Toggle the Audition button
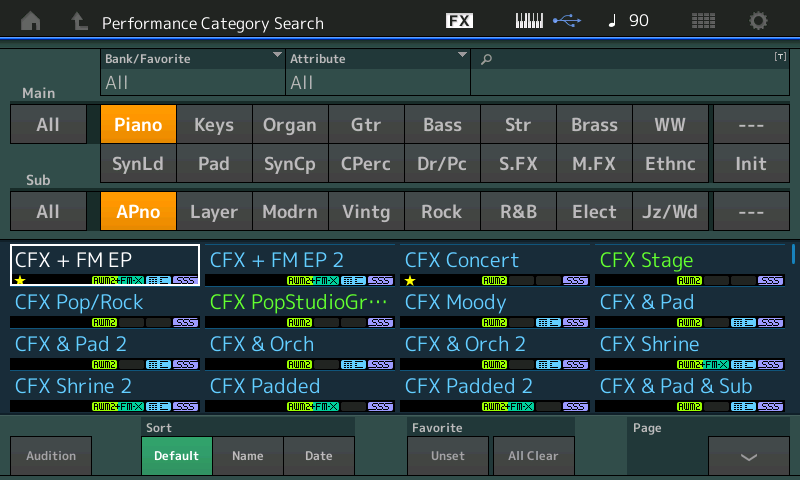800x480 pixels. pos(51,456)
